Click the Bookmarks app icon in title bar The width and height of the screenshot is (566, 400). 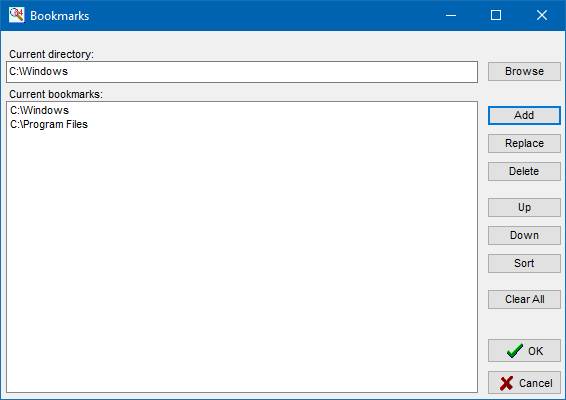pyautogui.click(x=16, y=15)
